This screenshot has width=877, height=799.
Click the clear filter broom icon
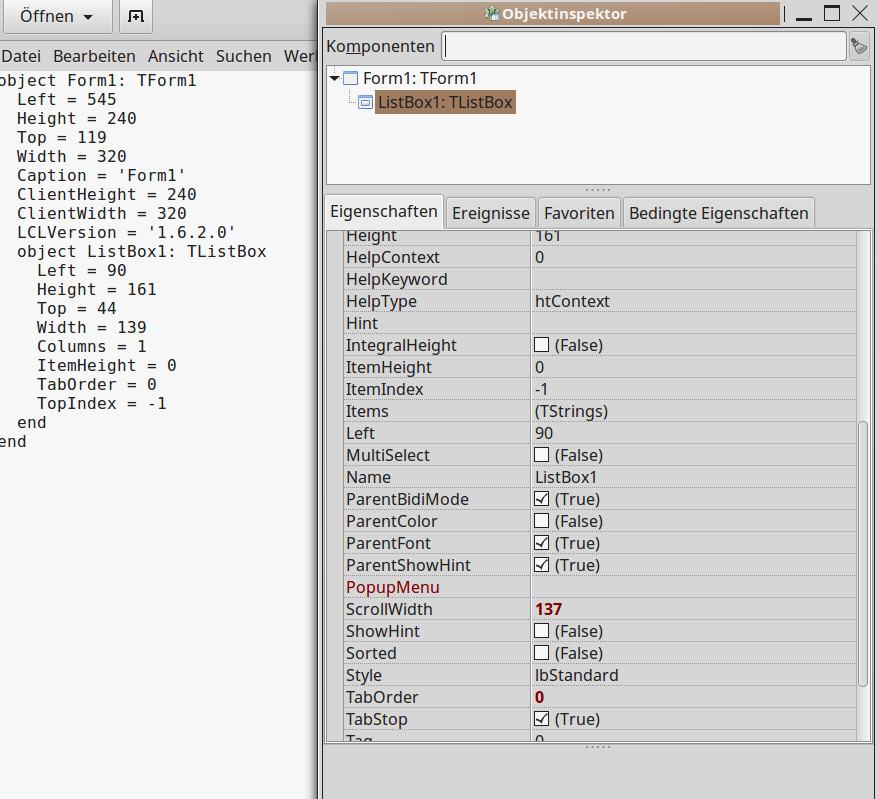point(858,46)
